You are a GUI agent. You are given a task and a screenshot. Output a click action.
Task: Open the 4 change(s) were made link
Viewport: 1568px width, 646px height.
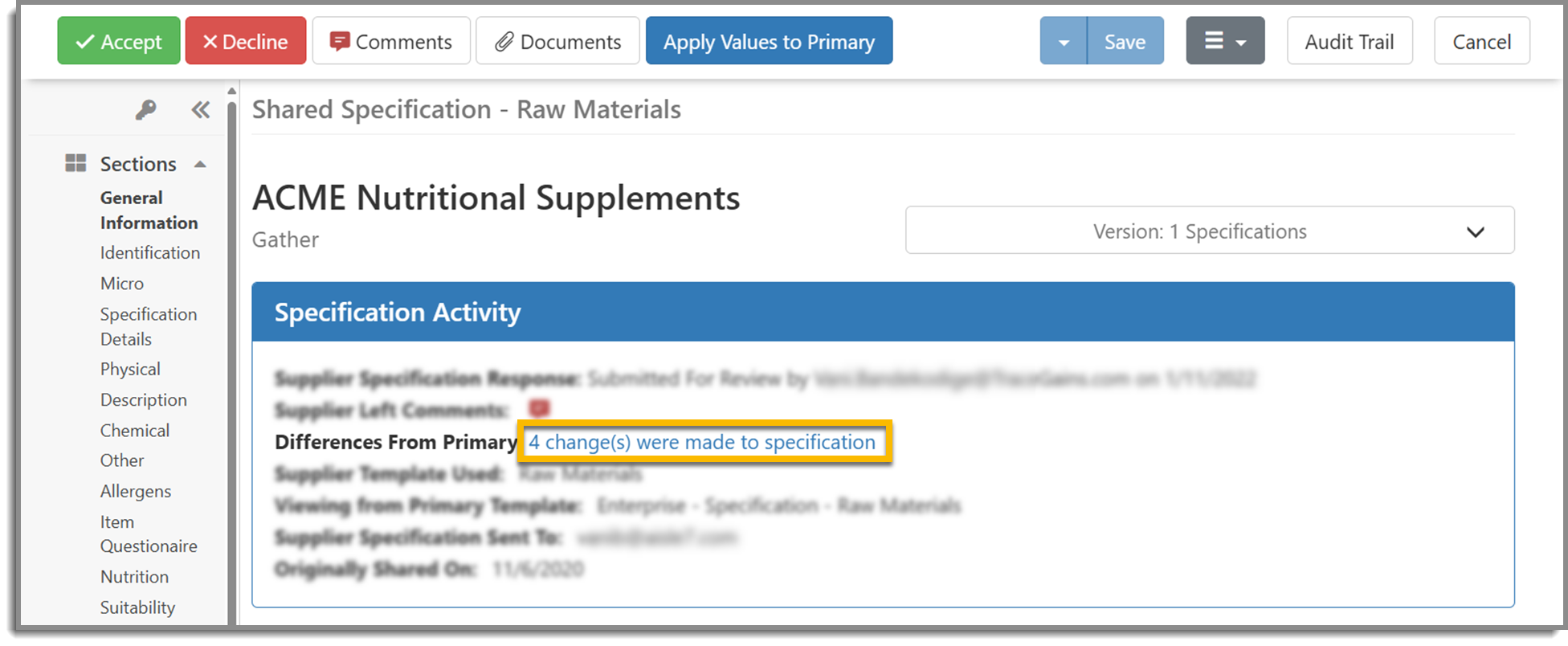[x=702, y=442]
